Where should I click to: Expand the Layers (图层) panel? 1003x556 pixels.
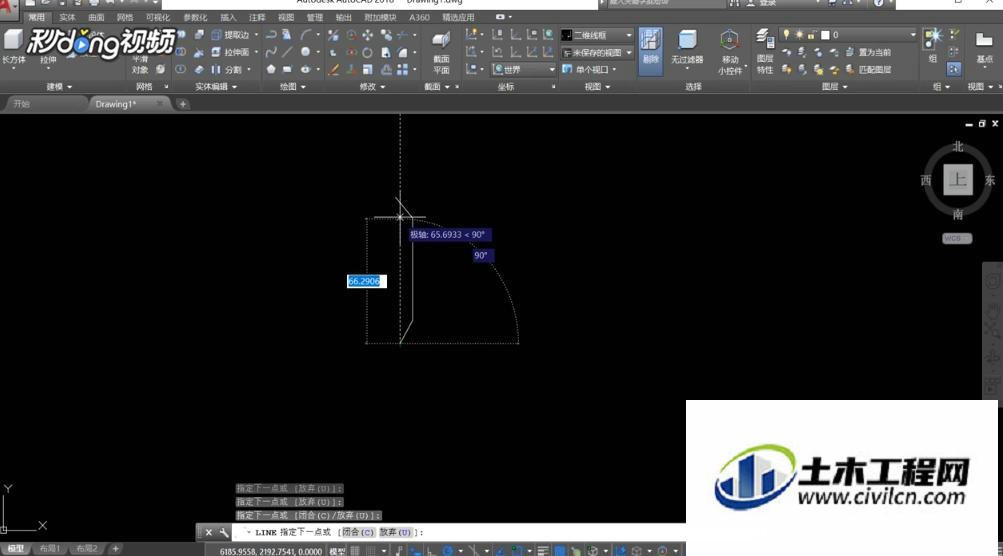pyautogui.click(x=835, y=86)
